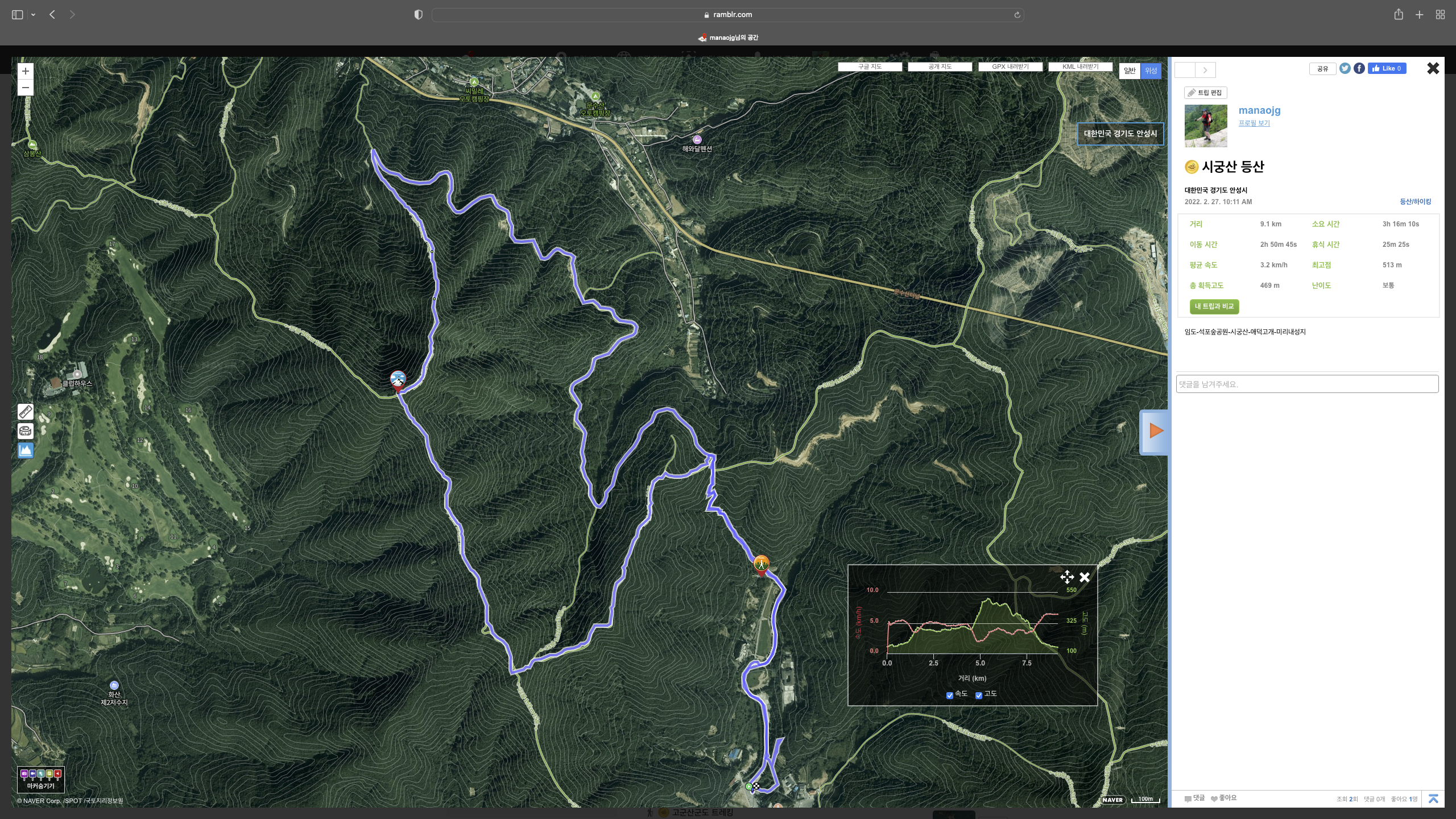Uncheck the 속도 speed checkbox
Screen dimensions: 1456x819
point(949,695)
